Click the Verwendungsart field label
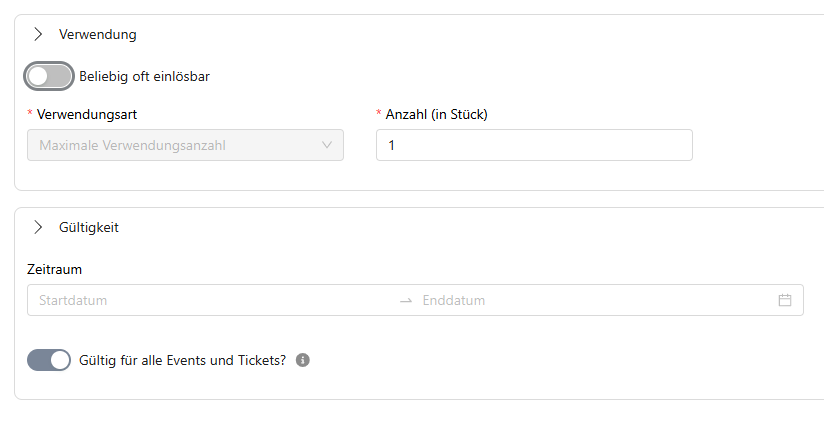824x427 pixels. (87, 114)
